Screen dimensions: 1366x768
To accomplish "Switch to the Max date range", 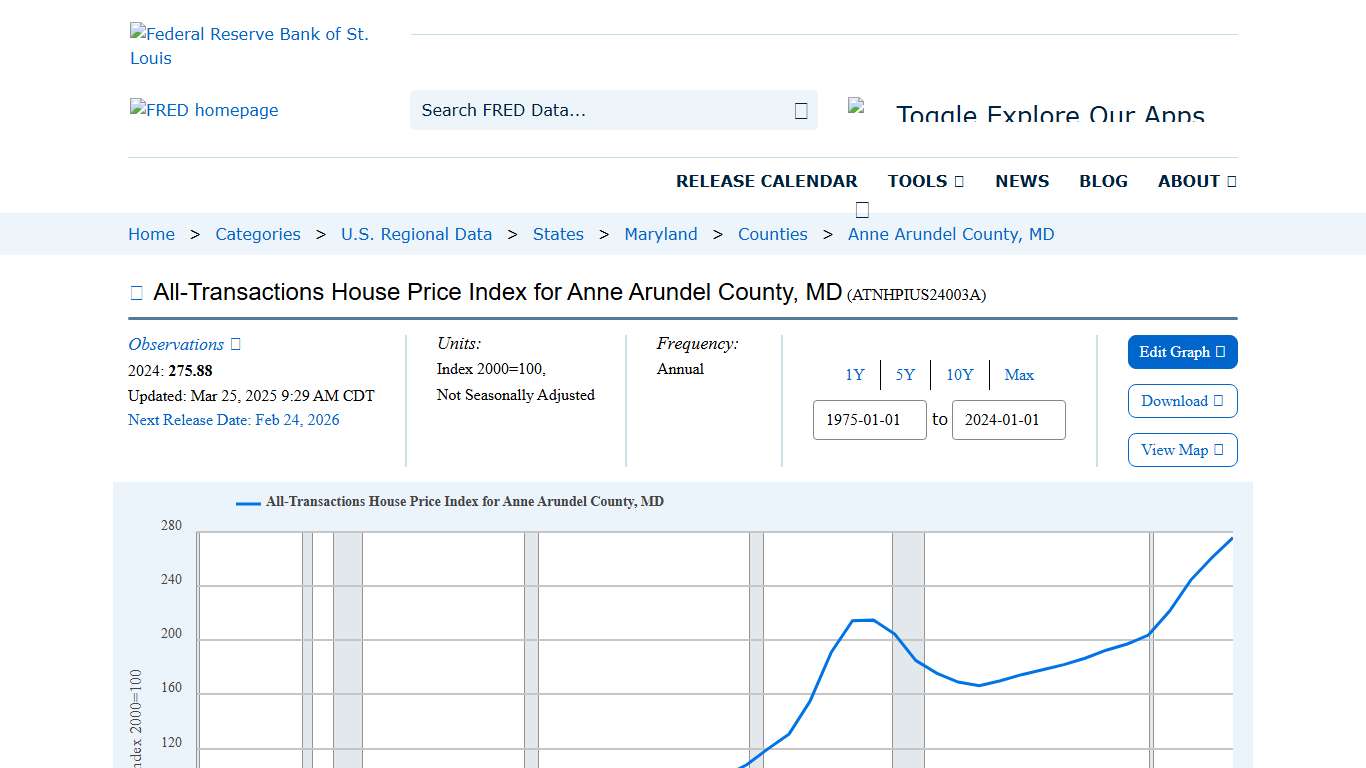I will 1019,375.
